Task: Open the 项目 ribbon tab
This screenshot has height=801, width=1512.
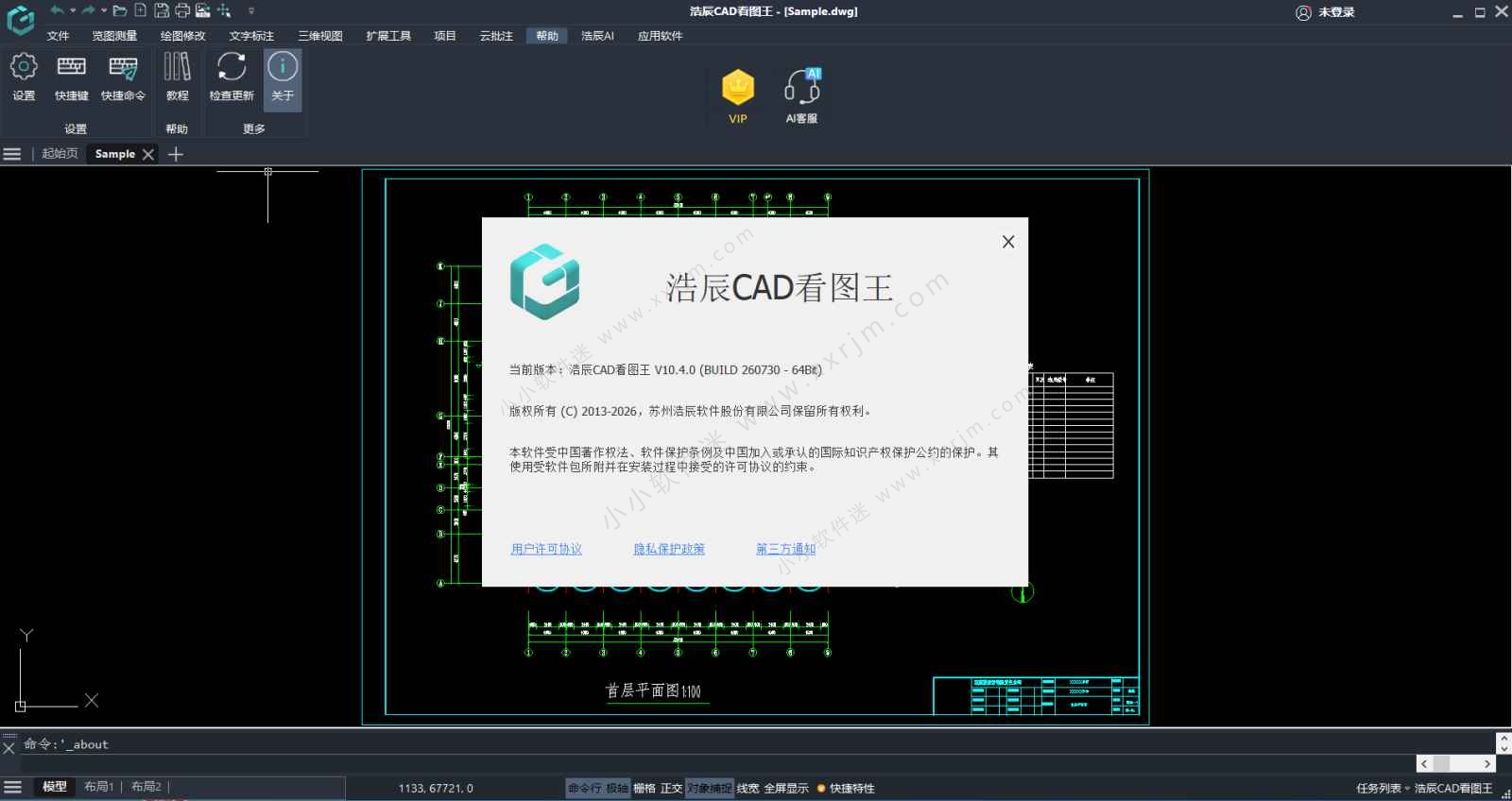Action: pyautogui.click(x=445, y=36)
